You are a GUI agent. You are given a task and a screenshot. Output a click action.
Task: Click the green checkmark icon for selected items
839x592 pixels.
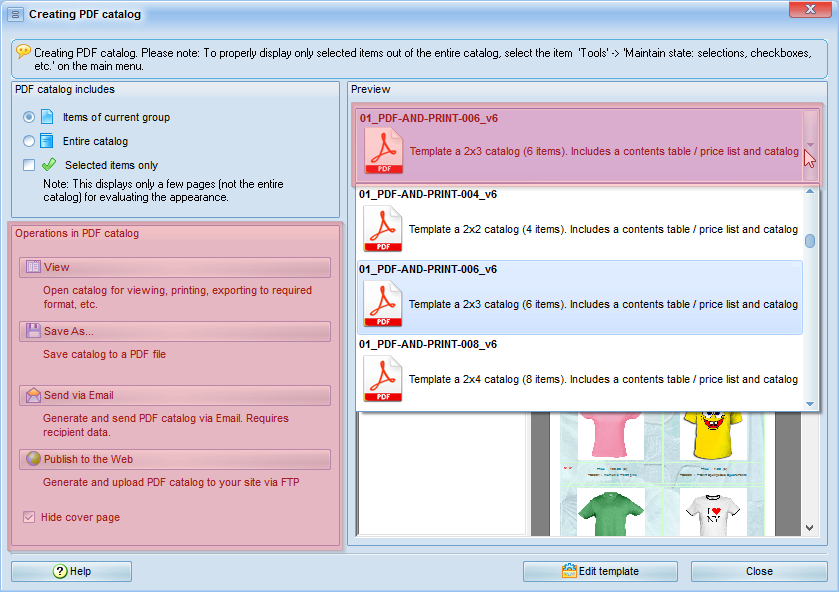point(49,164)
